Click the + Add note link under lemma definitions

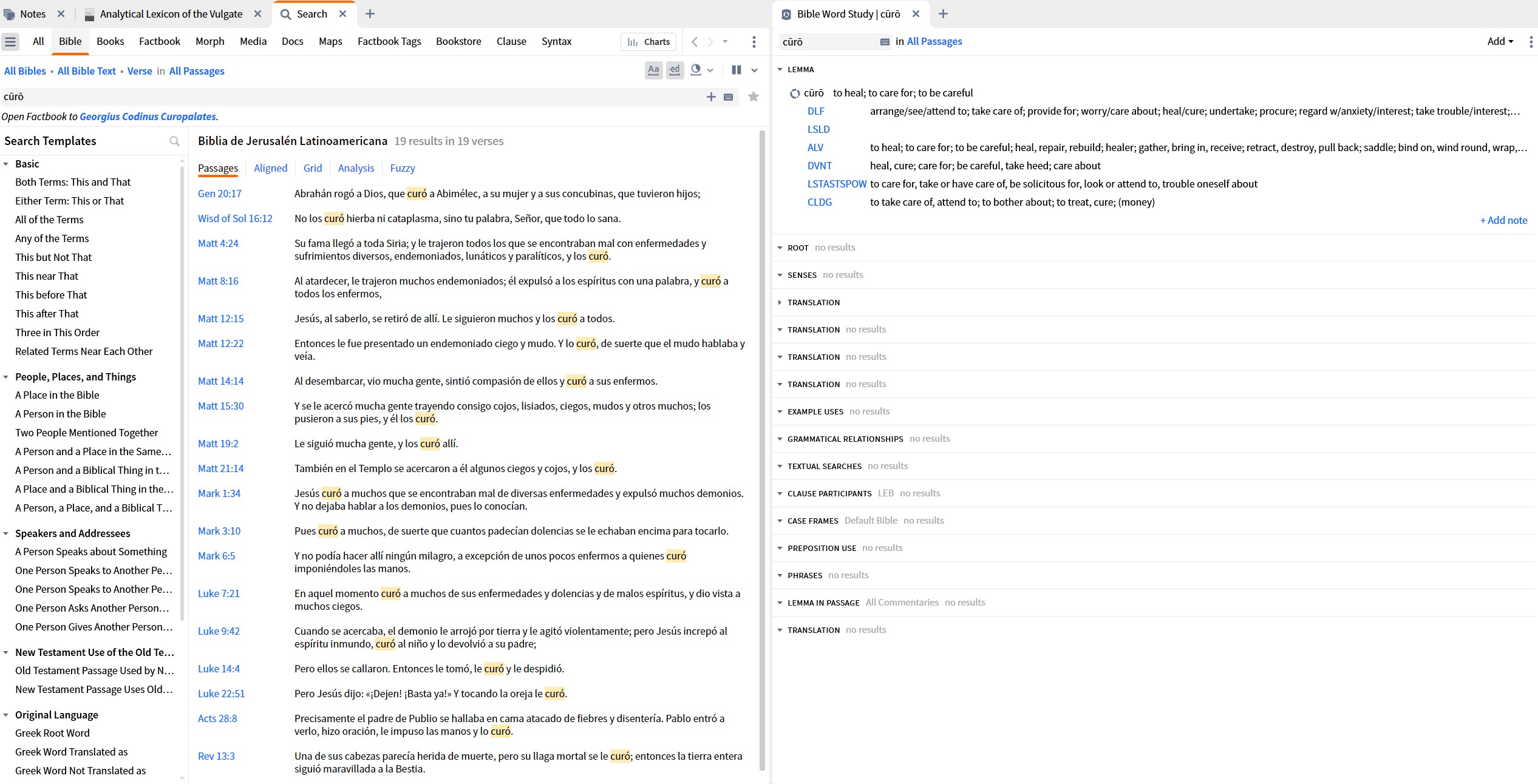coord(1503,220)
